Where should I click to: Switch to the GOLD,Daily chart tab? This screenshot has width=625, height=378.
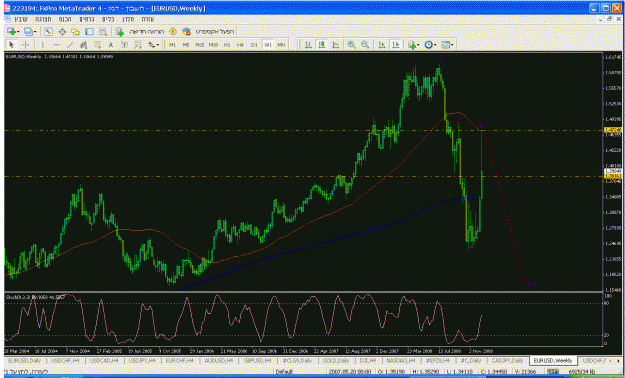pyautogui.click(x=336, y=360)
